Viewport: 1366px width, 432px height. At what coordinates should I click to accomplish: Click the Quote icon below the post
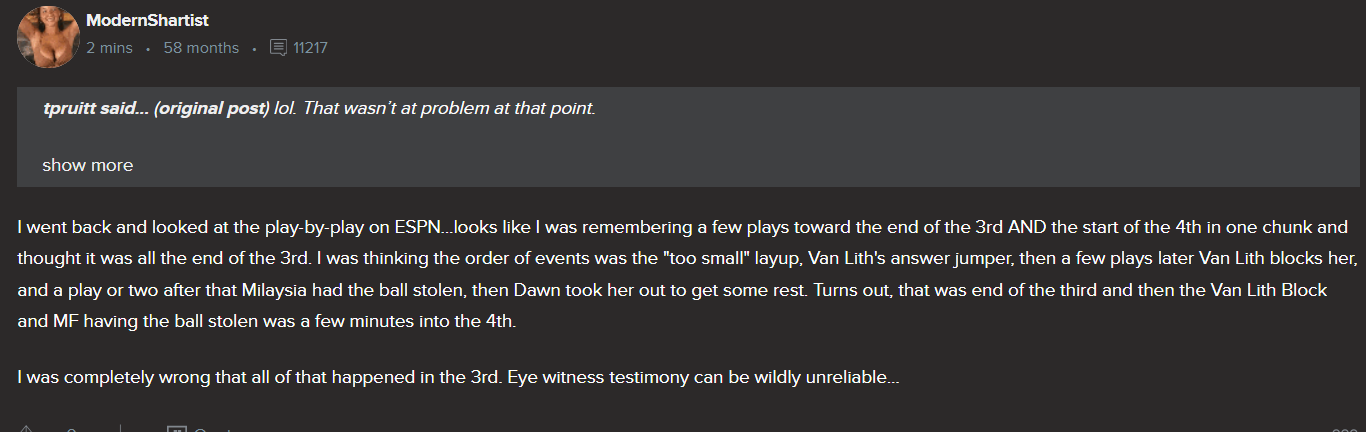click(x=177, y=430)
